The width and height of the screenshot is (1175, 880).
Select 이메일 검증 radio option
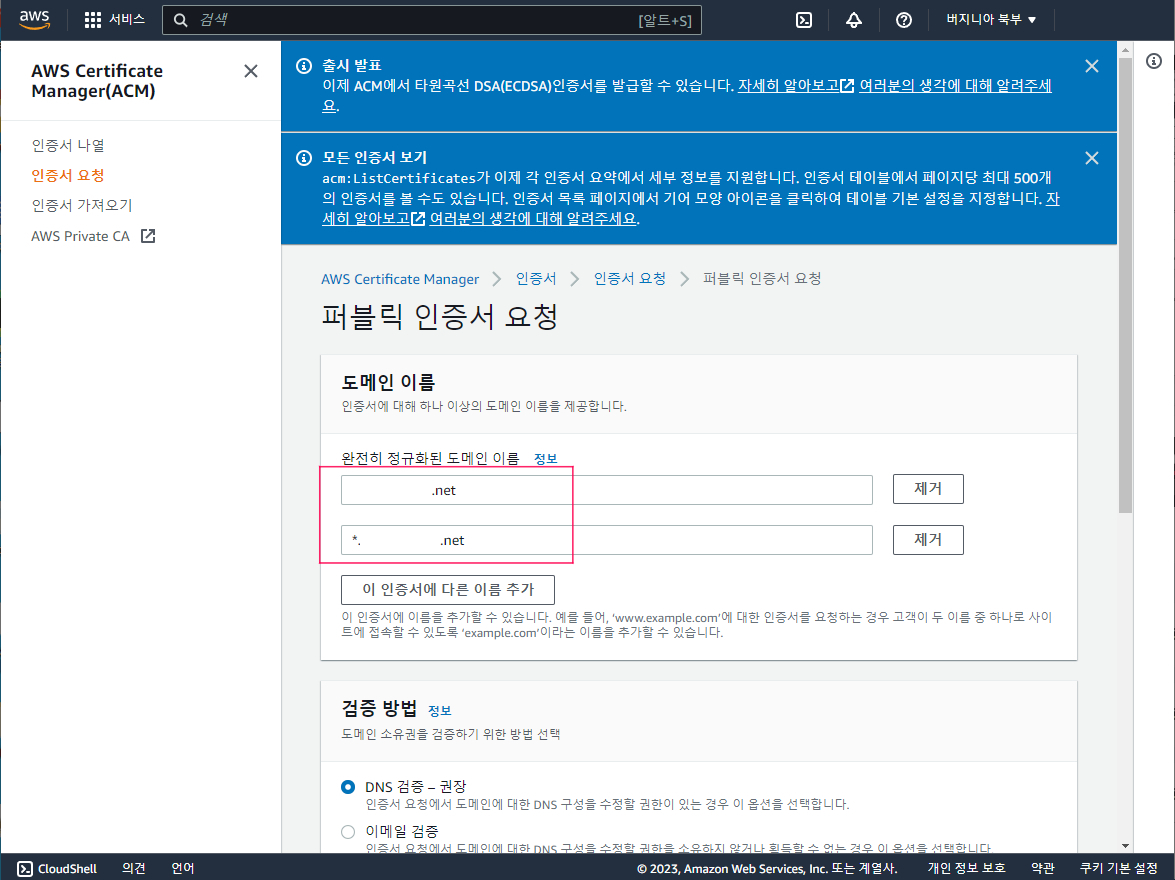click(348, 832)
